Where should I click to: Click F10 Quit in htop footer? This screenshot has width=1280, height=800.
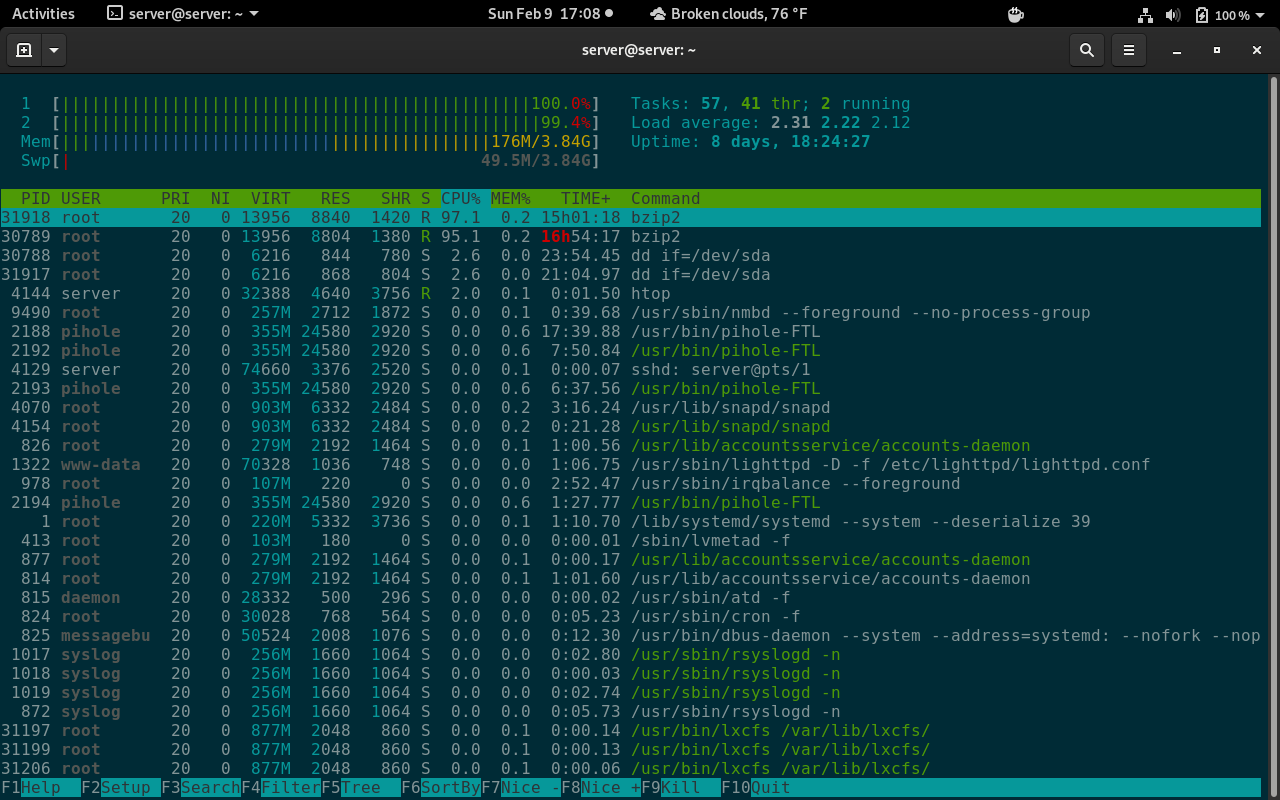click(756, 787)
